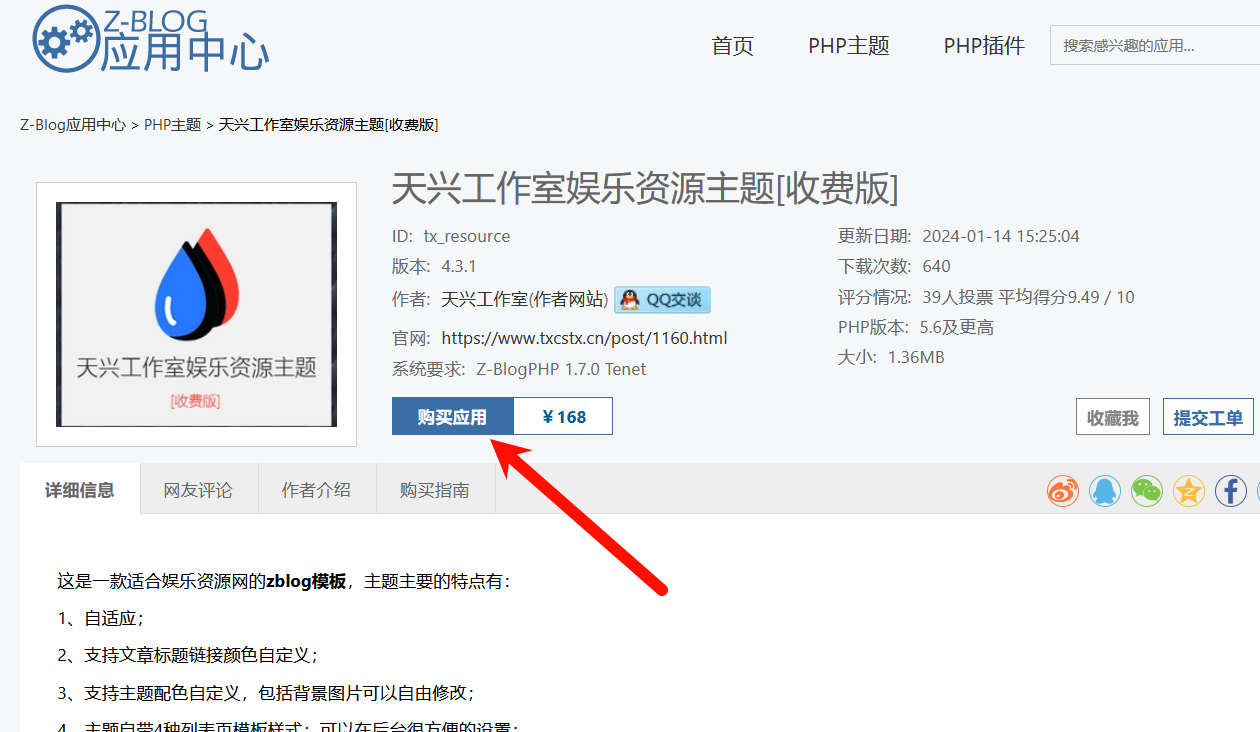Share the page to Facebook

click(x=1230, y=490)
